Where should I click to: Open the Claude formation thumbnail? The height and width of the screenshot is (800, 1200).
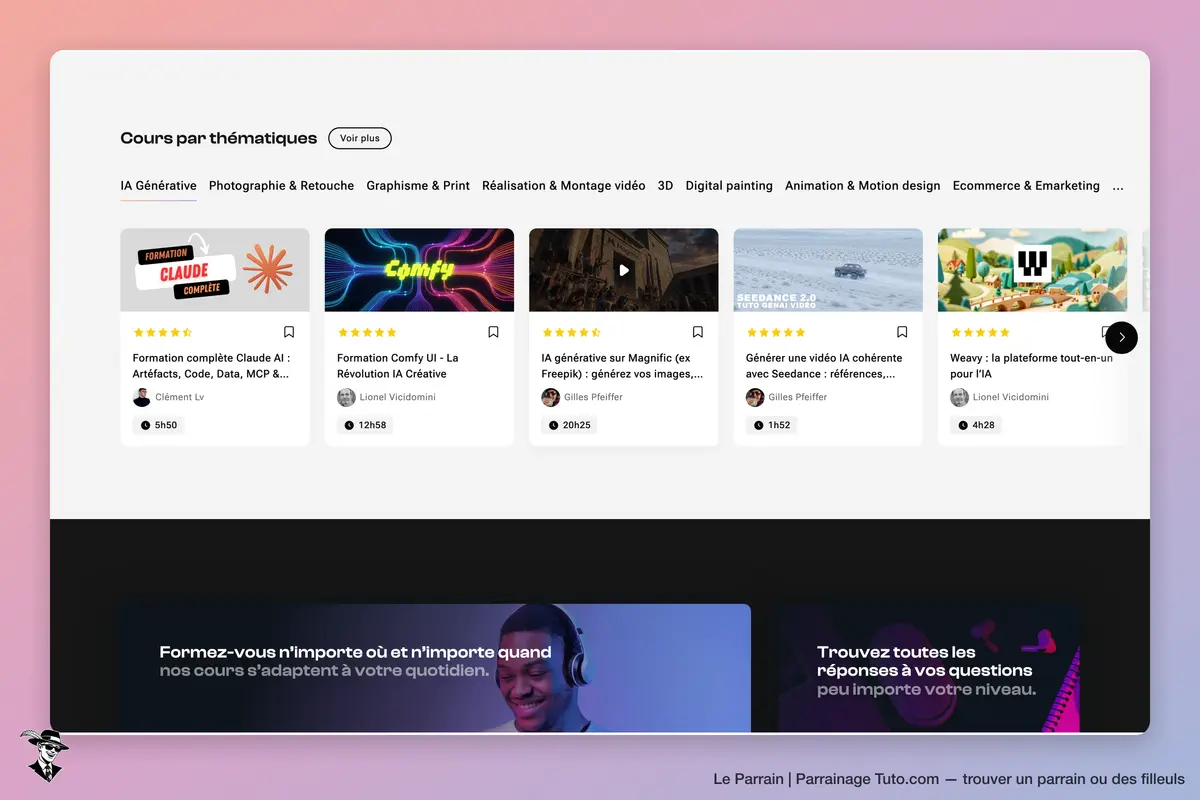click(215, 270)
